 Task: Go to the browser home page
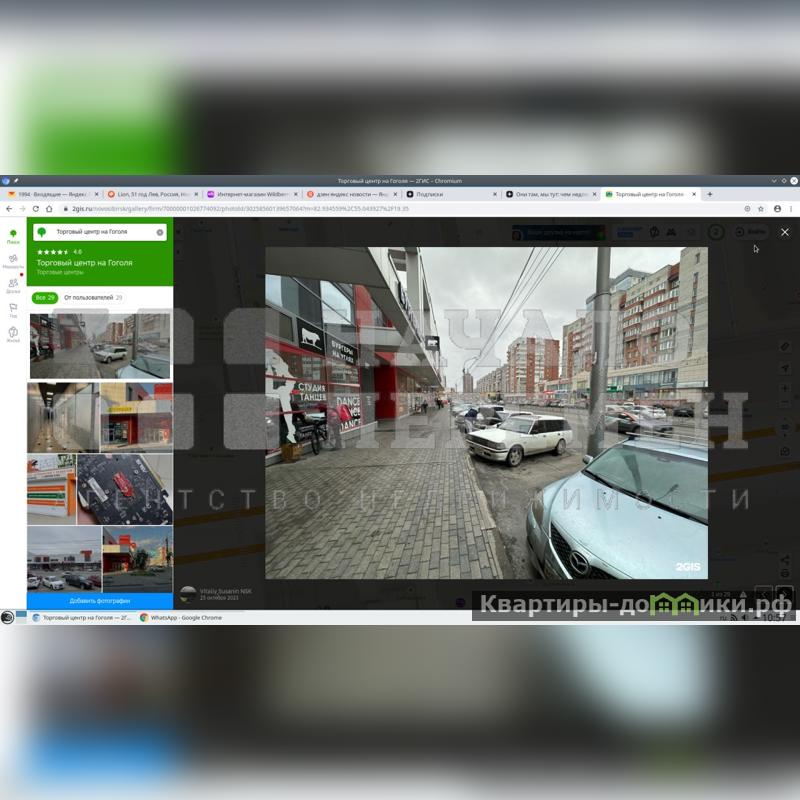click(49, 209)
